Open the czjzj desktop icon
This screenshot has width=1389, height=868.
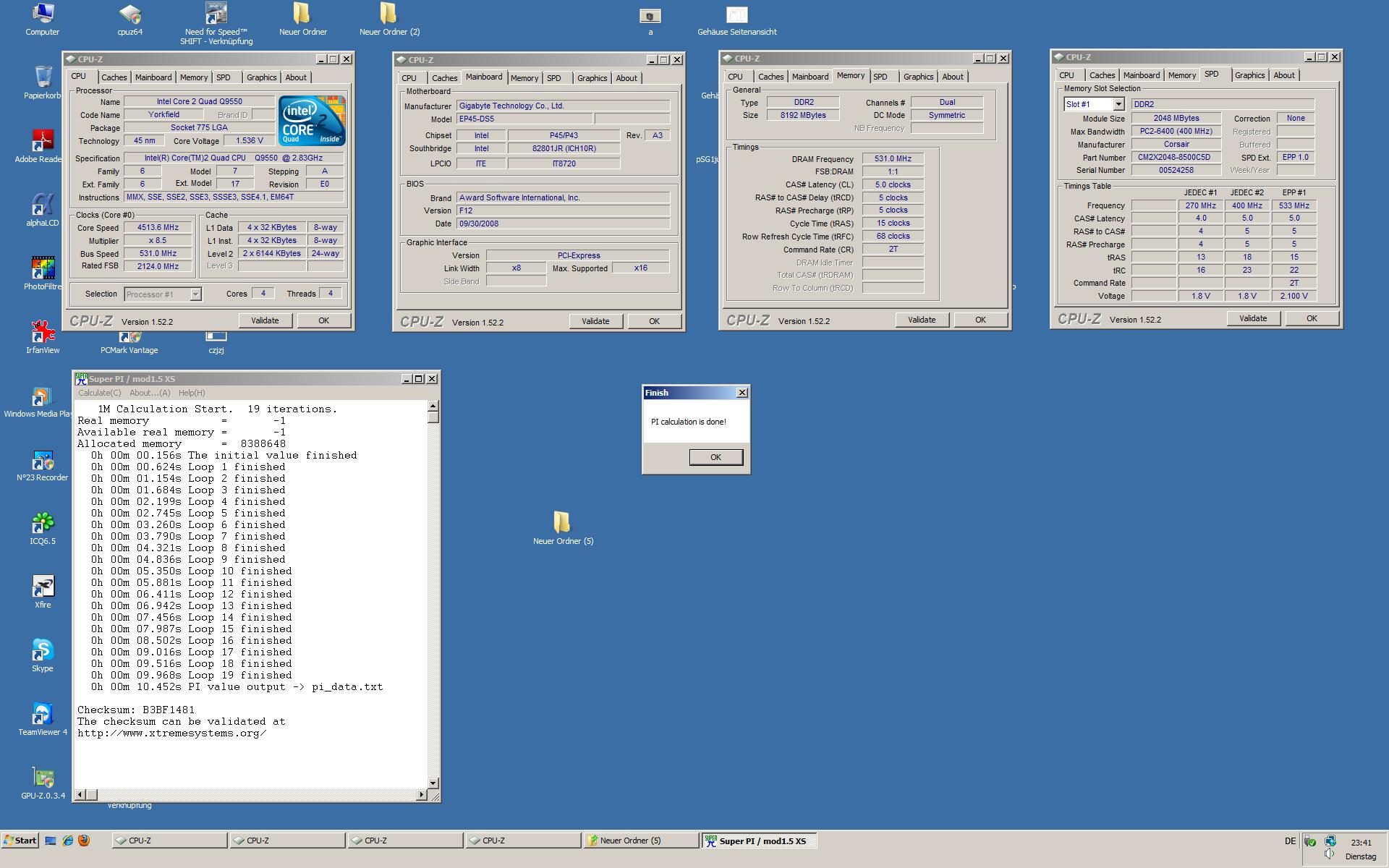coord(216,343)
